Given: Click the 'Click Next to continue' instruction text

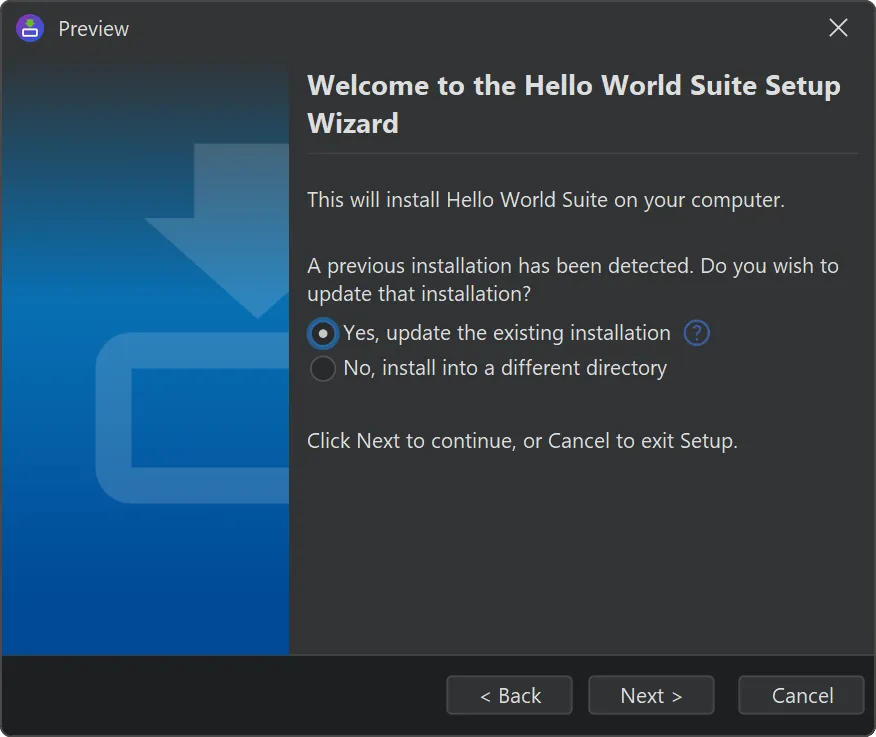Looking at the screenshot, I should (522, 441).
